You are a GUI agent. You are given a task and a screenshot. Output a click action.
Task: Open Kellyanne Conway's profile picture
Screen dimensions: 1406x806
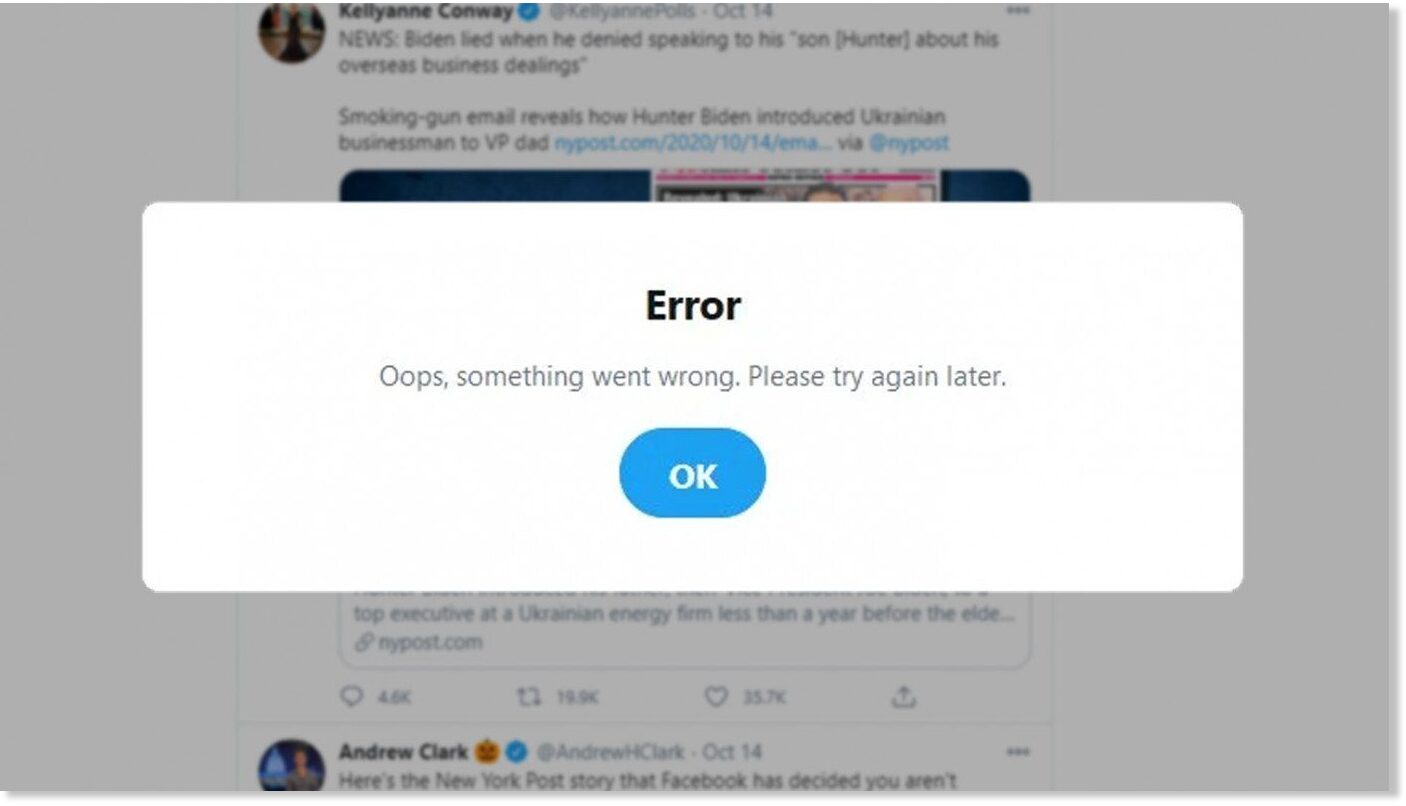pyautogui.click(x=291, y=30)
